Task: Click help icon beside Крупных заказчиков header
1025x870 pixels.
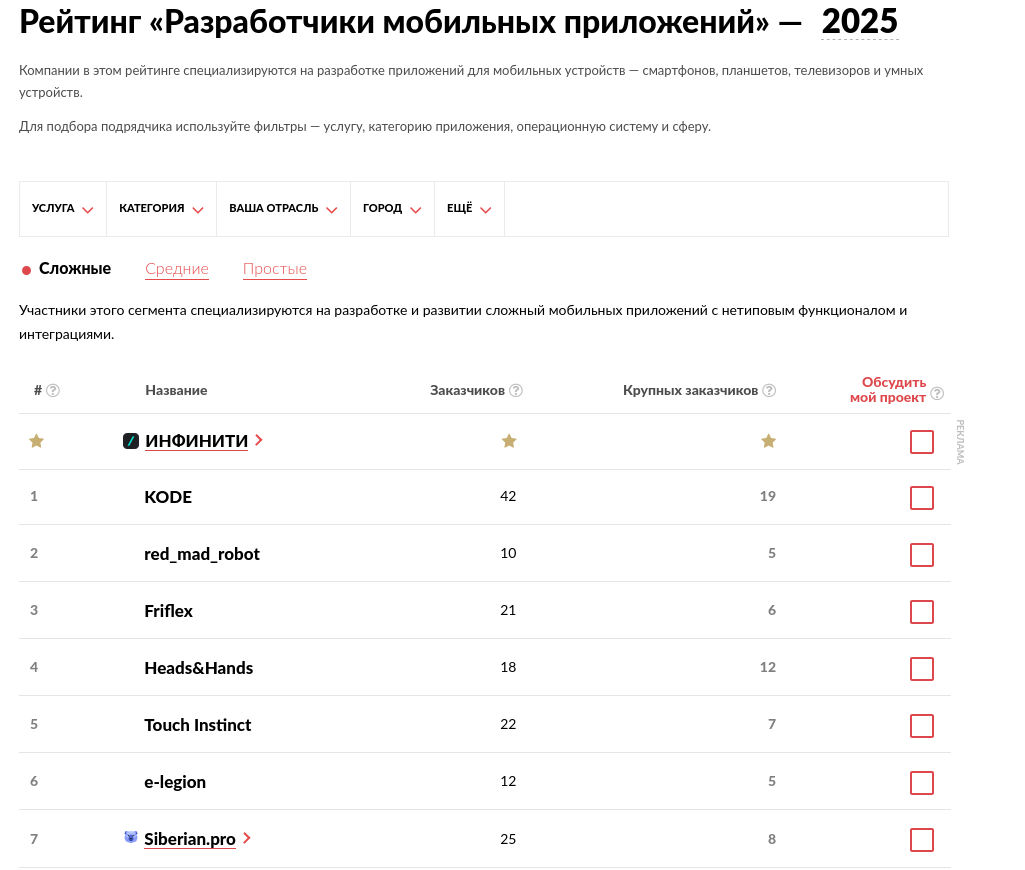Action: (x=769, y=390)
